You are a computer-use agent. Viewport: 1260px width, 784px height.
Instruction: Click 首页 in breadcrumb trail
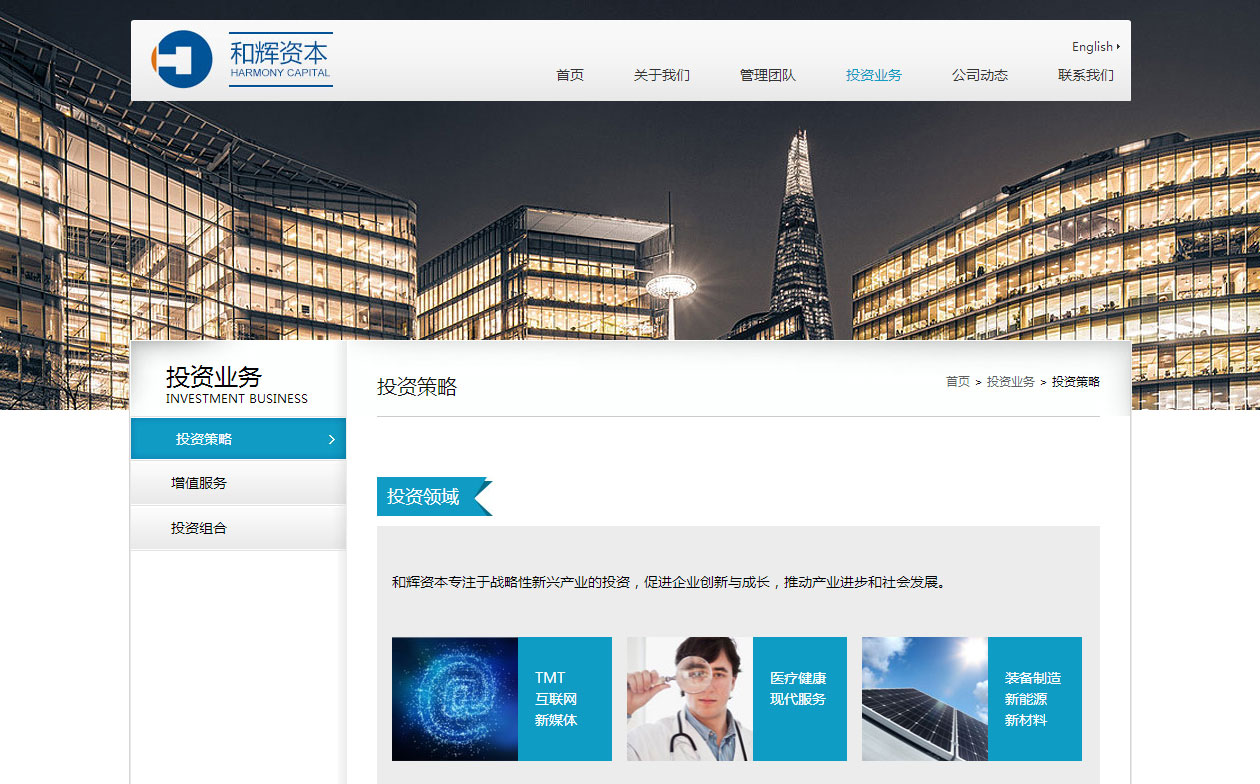click(958, 382)
